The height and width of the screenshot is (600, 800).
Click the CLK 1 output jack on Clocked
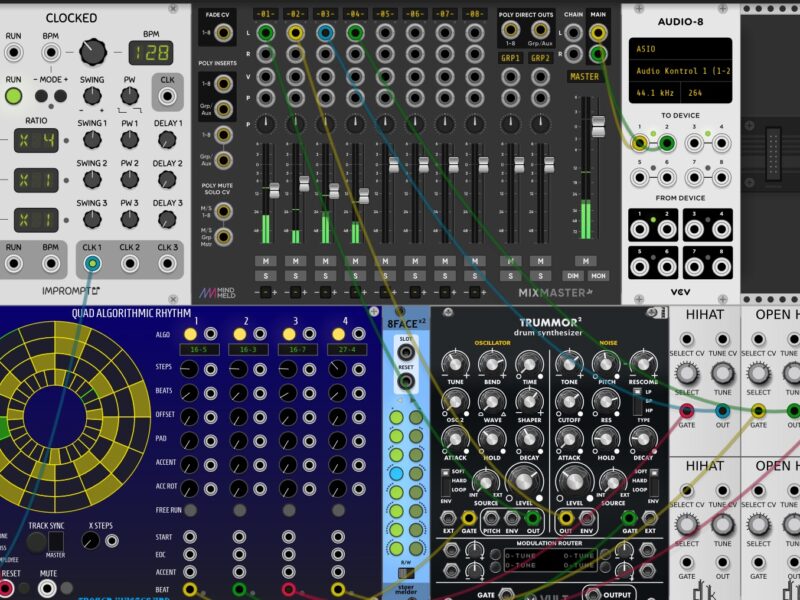tap(92, 264)
